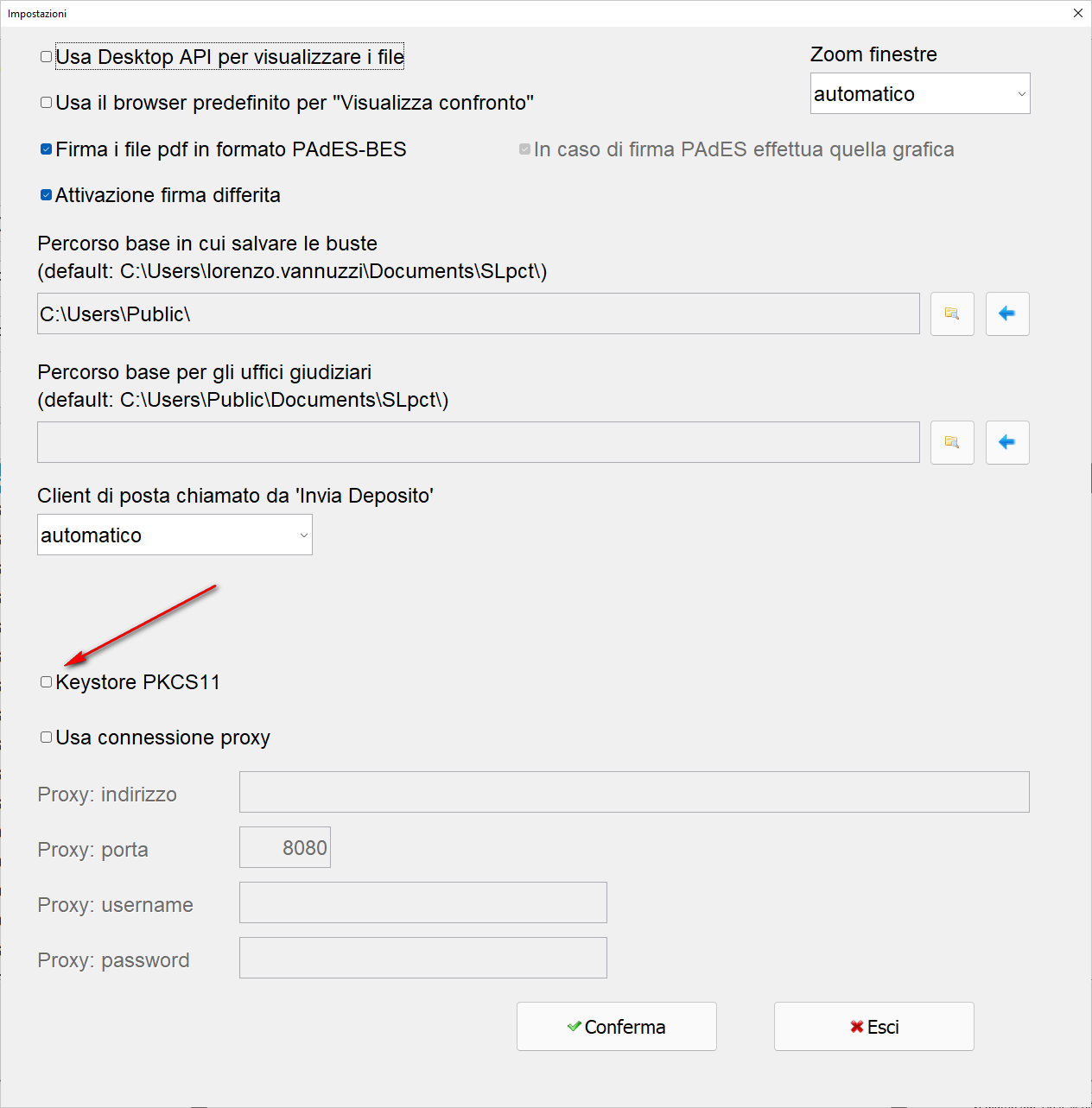Screen dimensions: 1092x1108
Task: Open the 'Zoom finestre' dropdown
Action: coord(920,93)
